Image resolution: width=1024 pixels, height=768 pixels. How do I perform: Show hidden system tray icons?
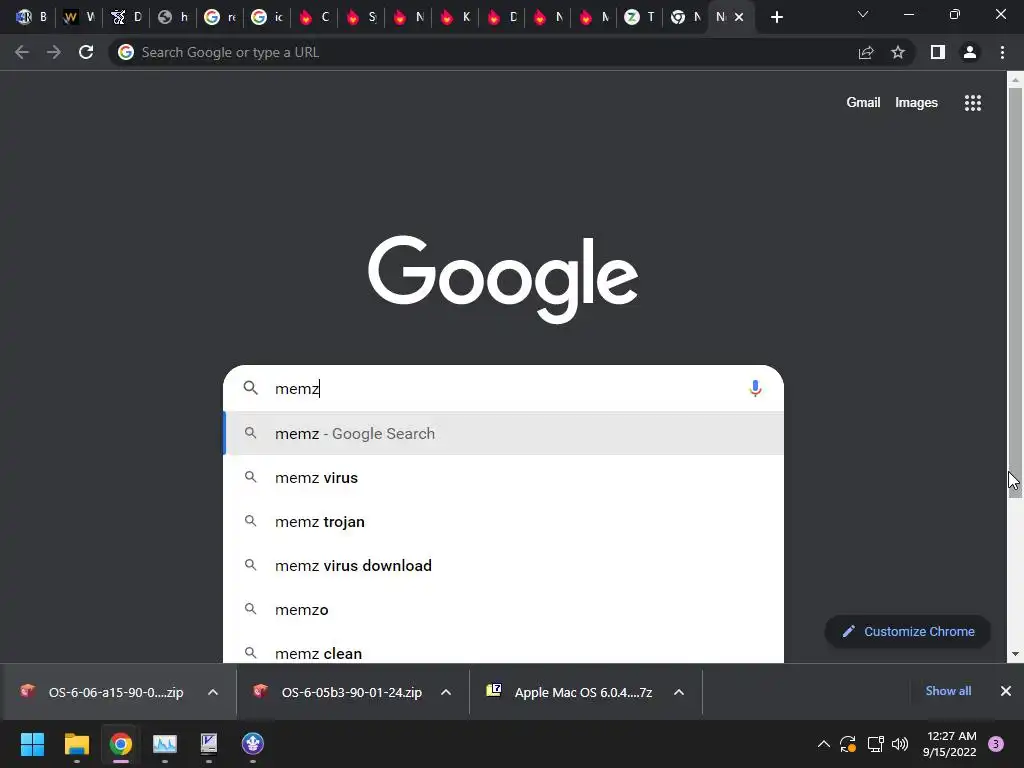pyautogui.click(x=824, y=744)
